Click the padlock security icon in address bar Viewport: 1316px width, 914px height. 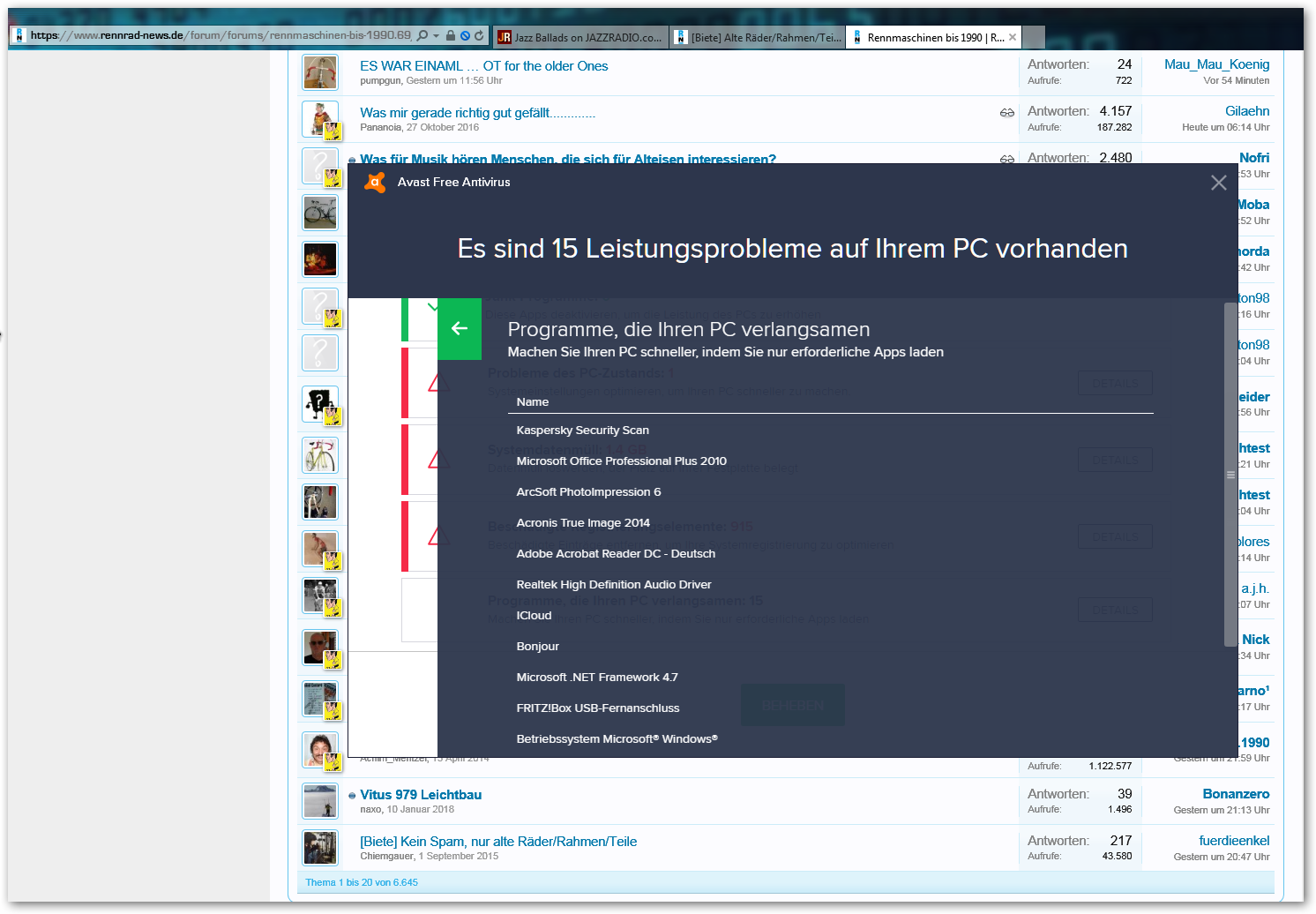(x=451, y=36)
